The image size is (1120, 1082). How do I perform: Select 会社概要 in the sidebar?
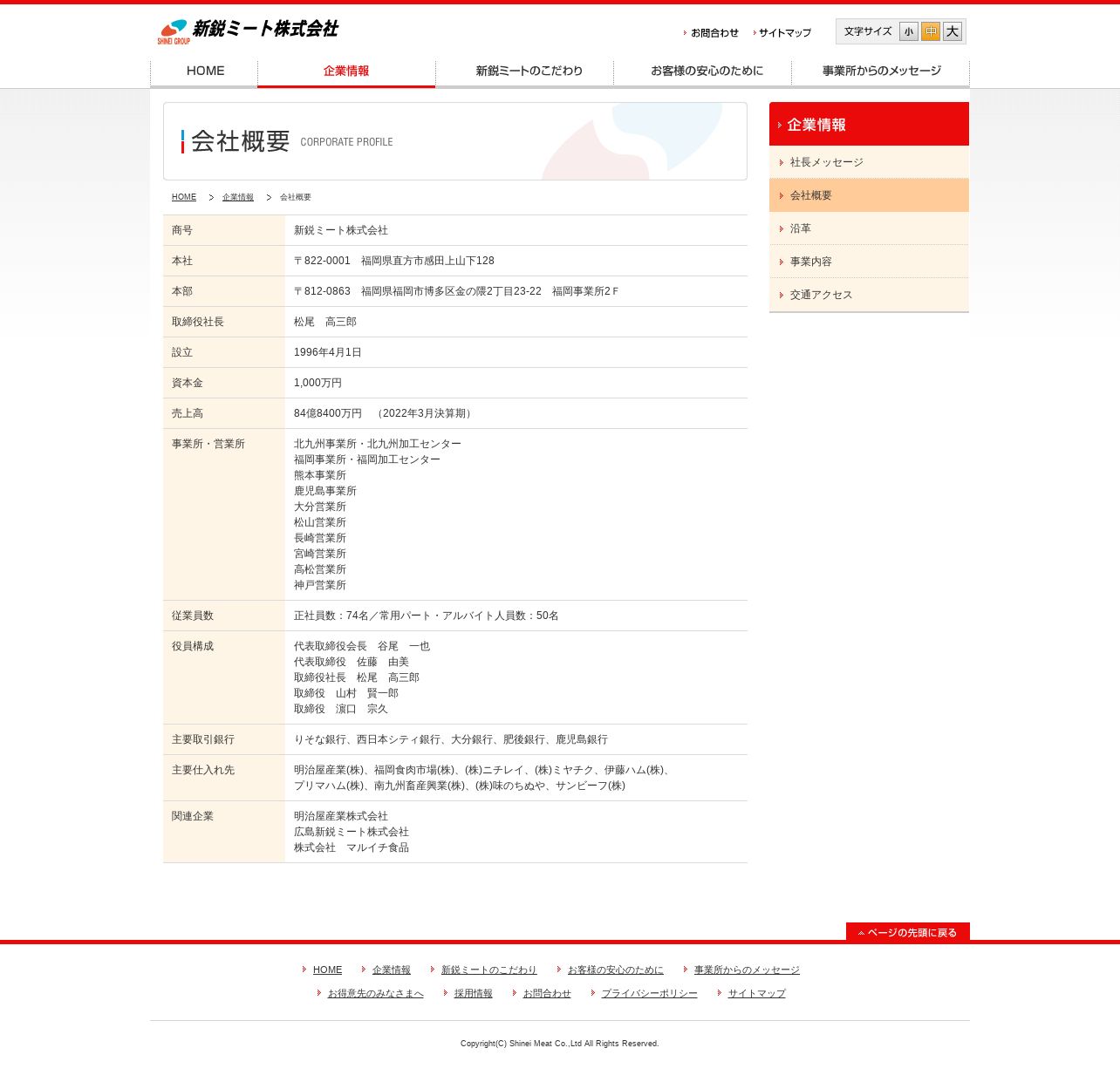click(x=869, y=195)
